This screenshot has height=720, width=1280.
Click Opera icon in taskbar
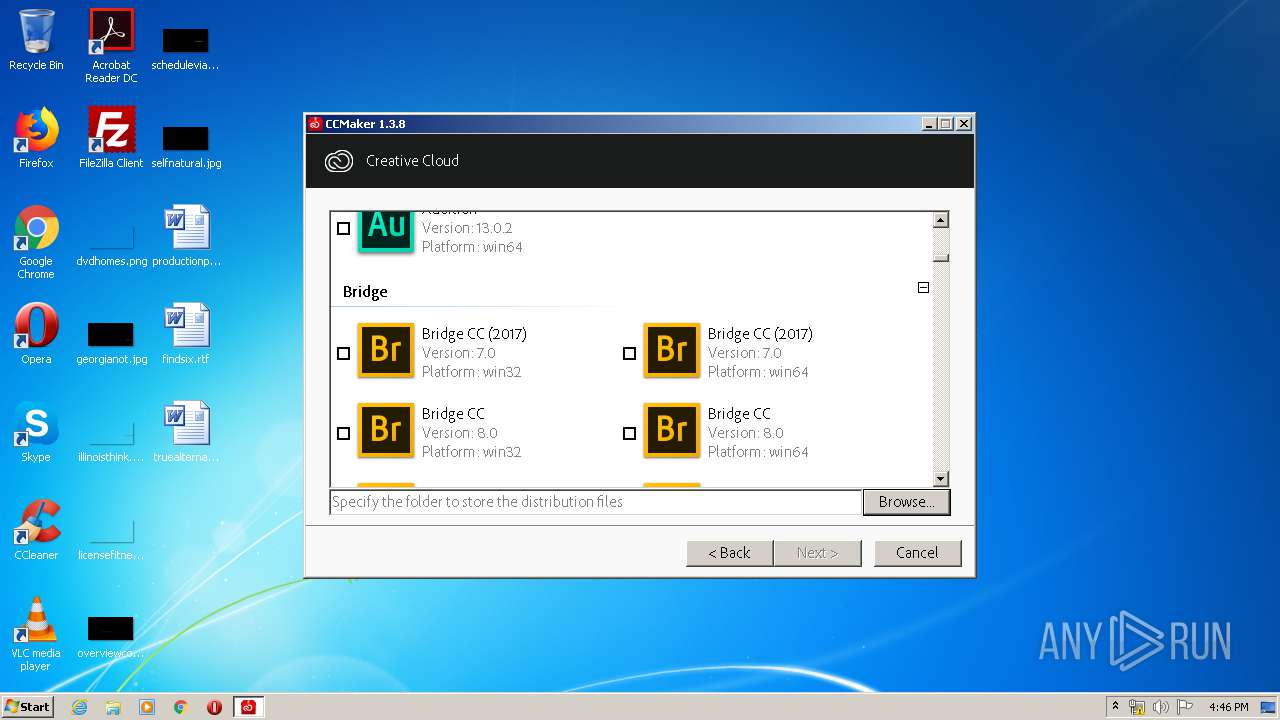tap(214, 707)
